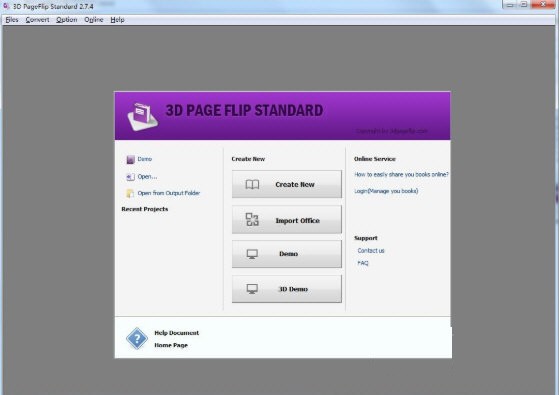Open the Files menu
This screenshot has width=560, height=395.
point(12,20)
